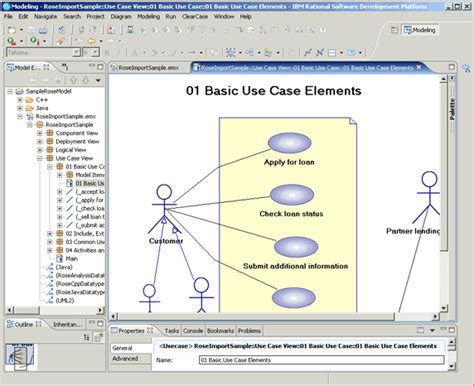Select the Customer actor figure
The image size is (474, 386).
pos(164,209)
